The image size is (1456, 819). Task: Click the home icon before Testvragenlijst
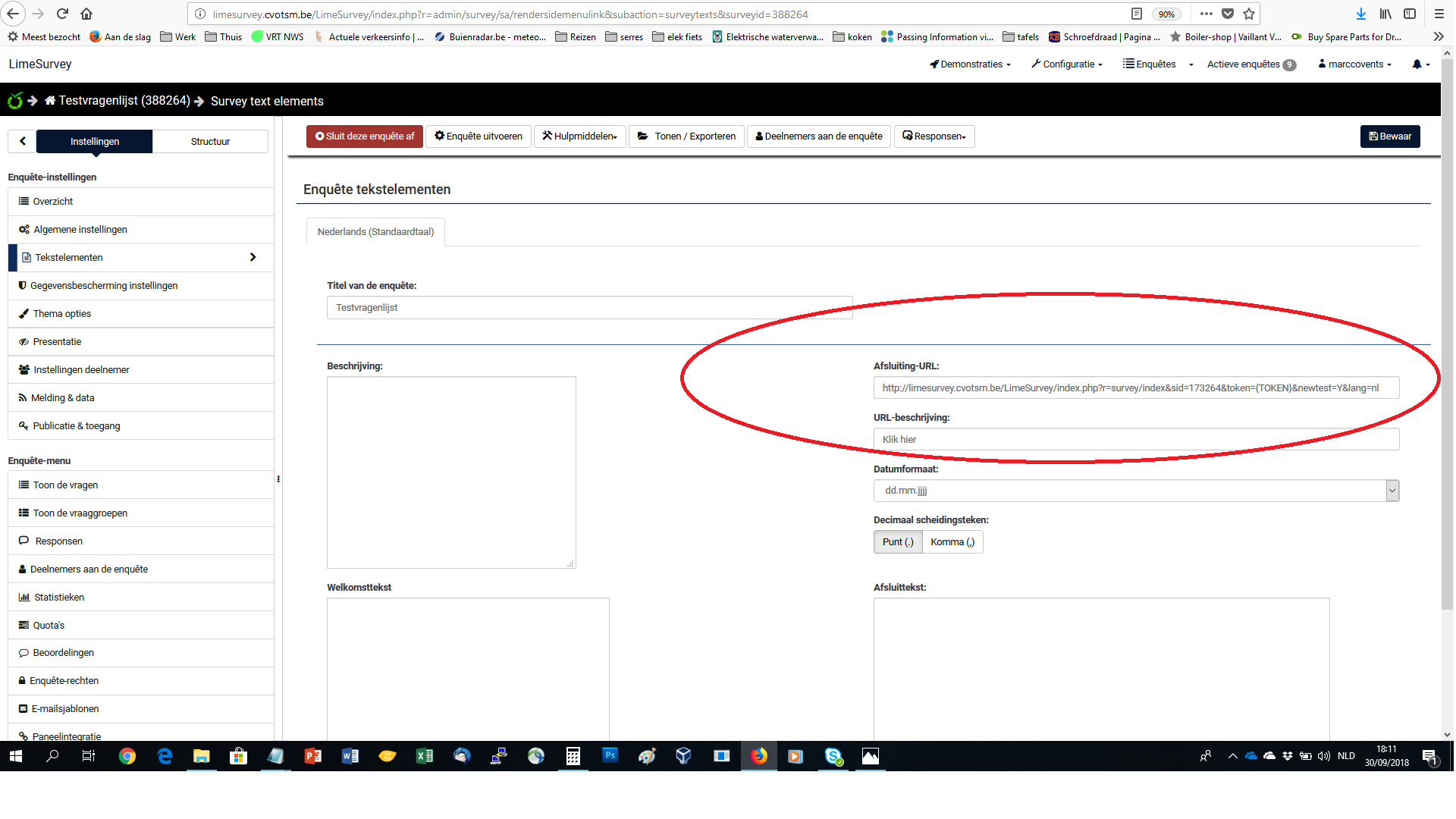[x=50, y=101]
